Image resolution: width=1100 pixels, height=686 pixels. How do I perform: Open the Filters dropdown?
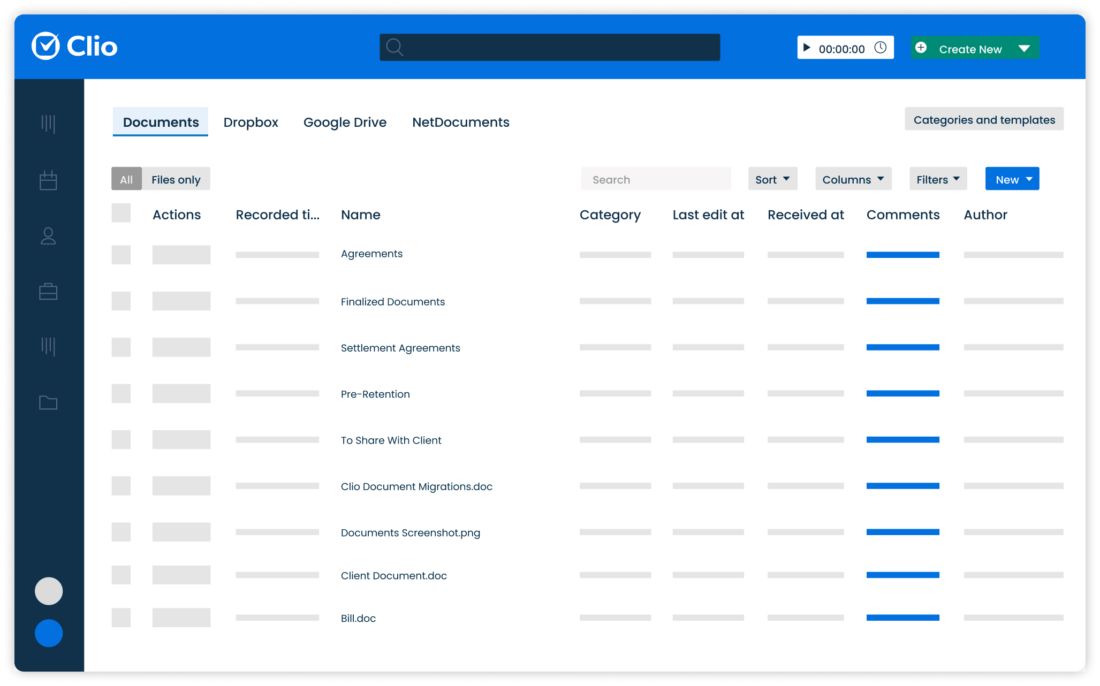tap(937, 178)
